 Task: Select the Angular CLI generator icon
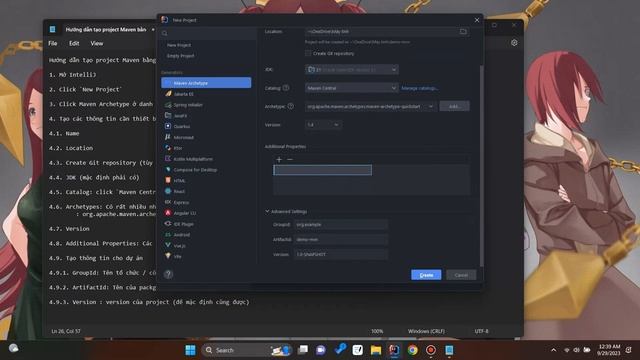[168, 213]
